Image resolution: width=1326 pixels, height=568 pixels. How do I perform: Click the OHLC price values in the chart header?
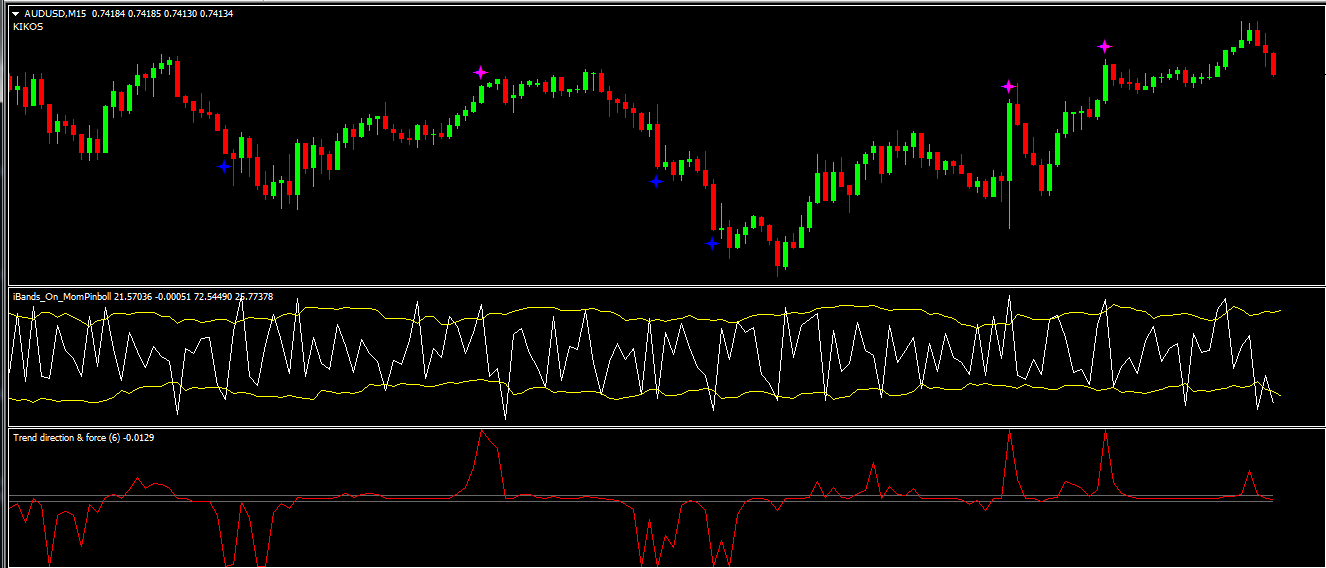point(162,14)
